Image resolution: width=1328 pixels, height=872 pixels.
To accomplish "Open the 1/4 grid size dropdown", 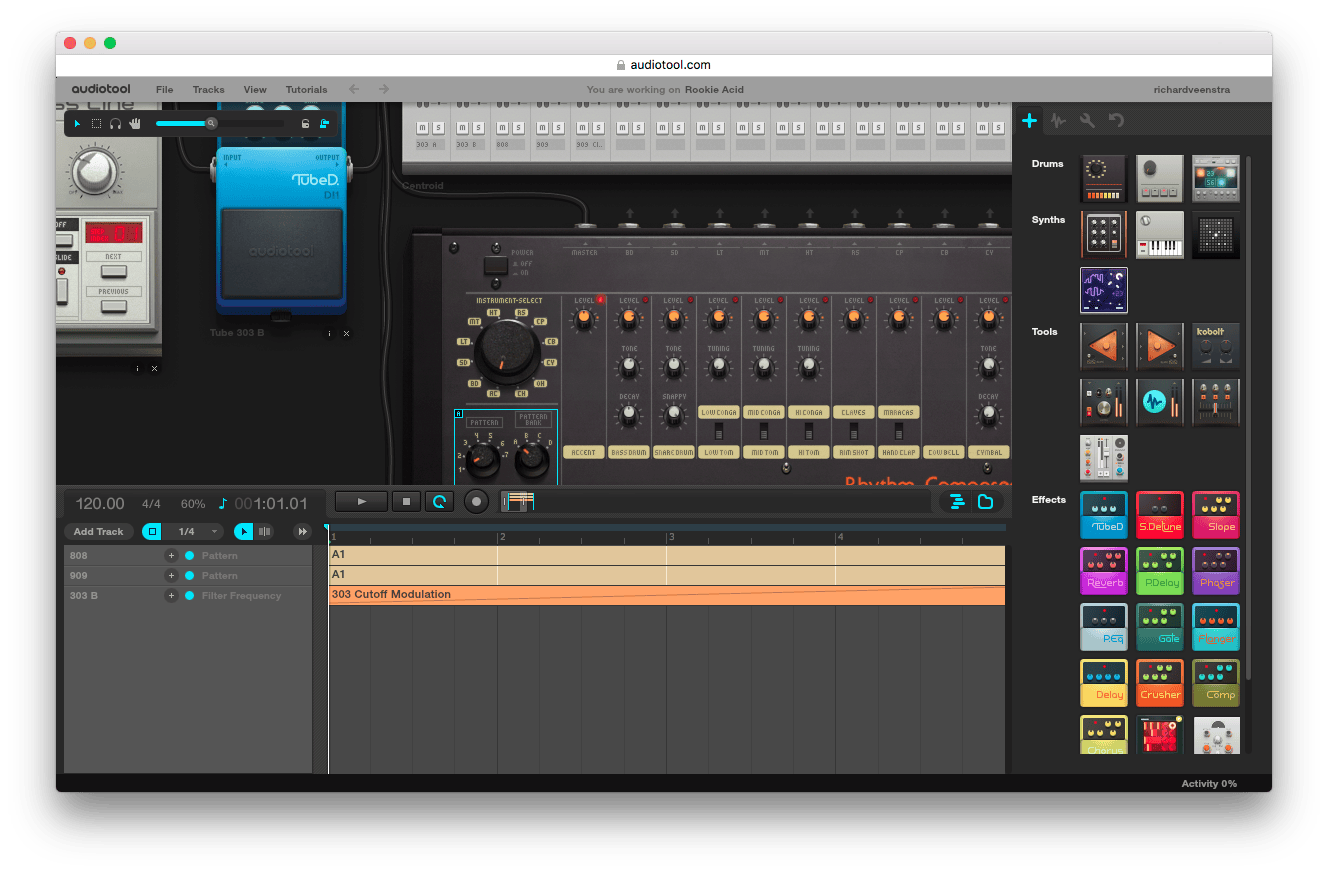I will pos(196,531).
